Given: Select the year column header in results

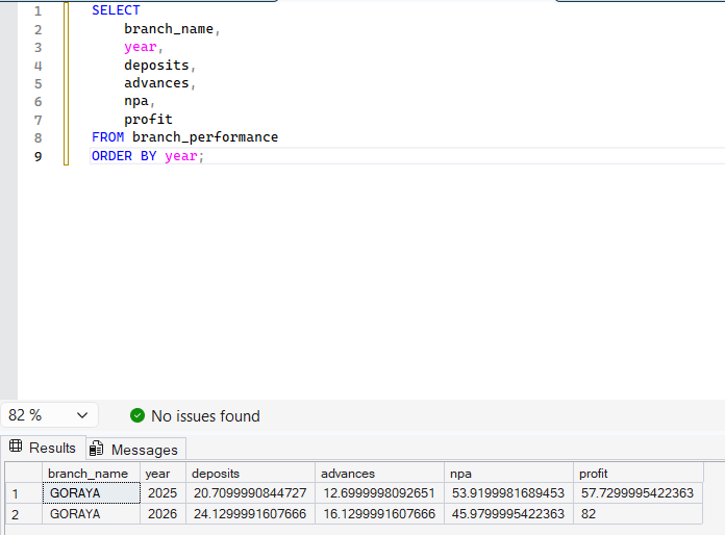Looking at the screenshot, I should [163, 474].
